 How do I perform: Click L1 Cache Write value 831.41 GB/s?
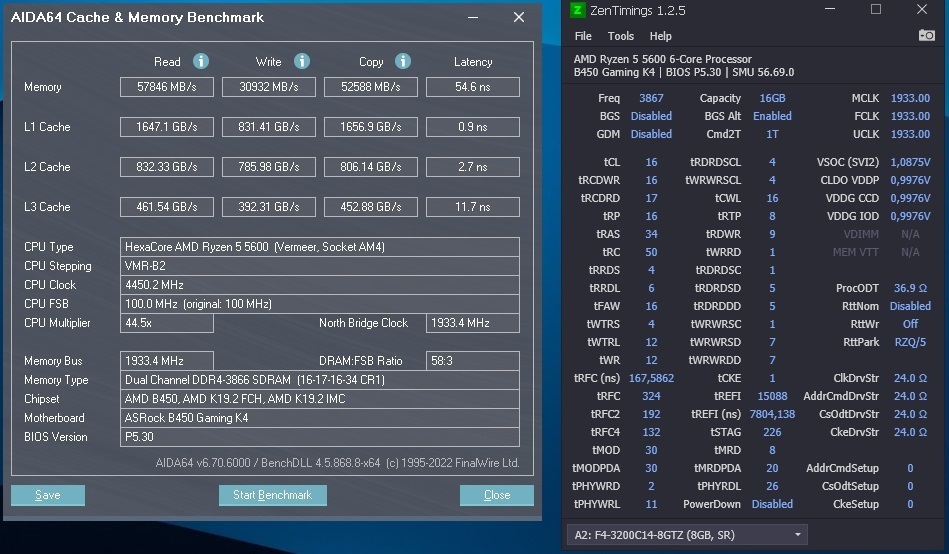(x=269, y=127)
